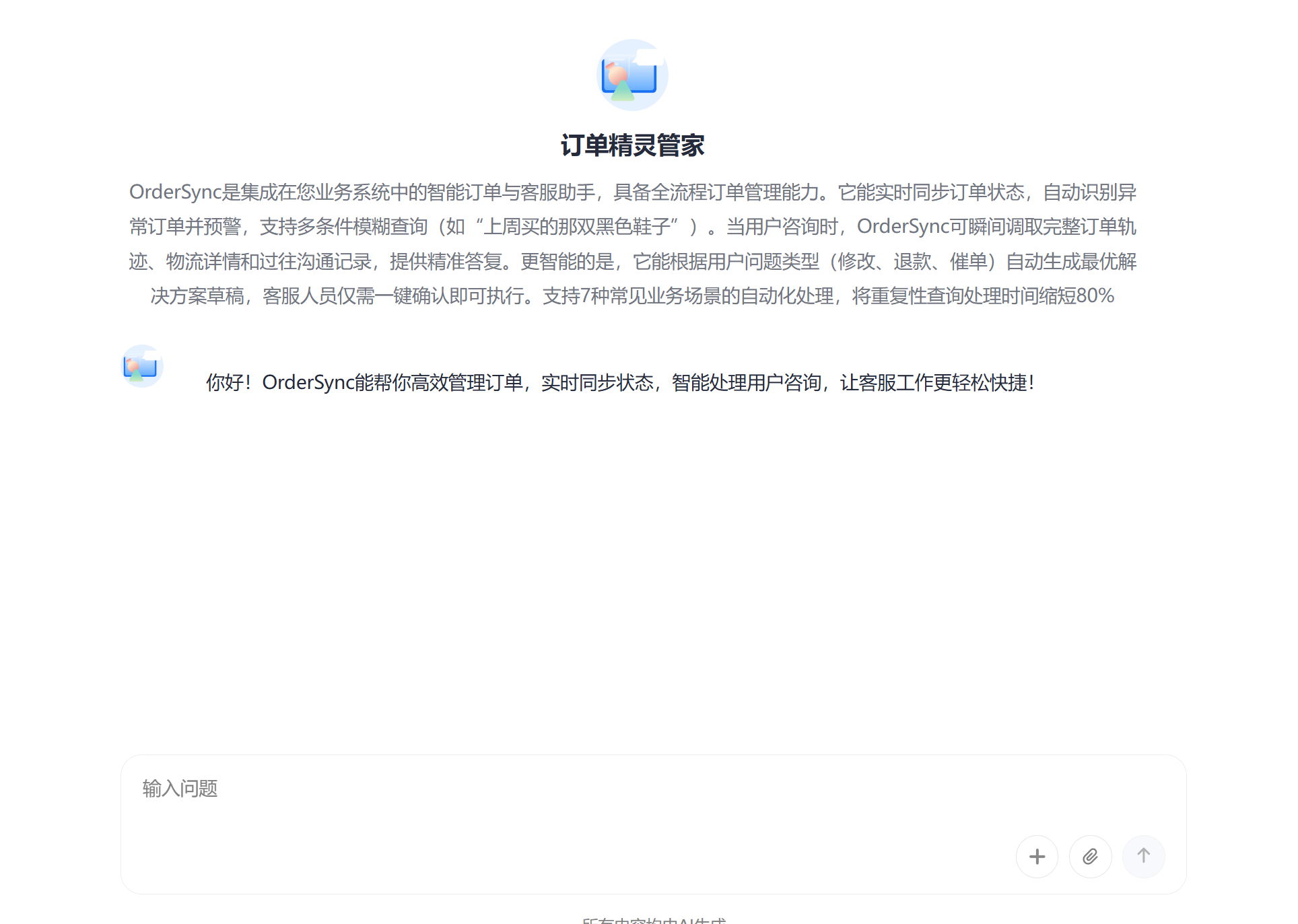Click '让客服工作更轻松快捷' in the greeting
Image resolution: width=1298 pixels, height=924 pixels.
pyautogui.click(x=933, y=382)
